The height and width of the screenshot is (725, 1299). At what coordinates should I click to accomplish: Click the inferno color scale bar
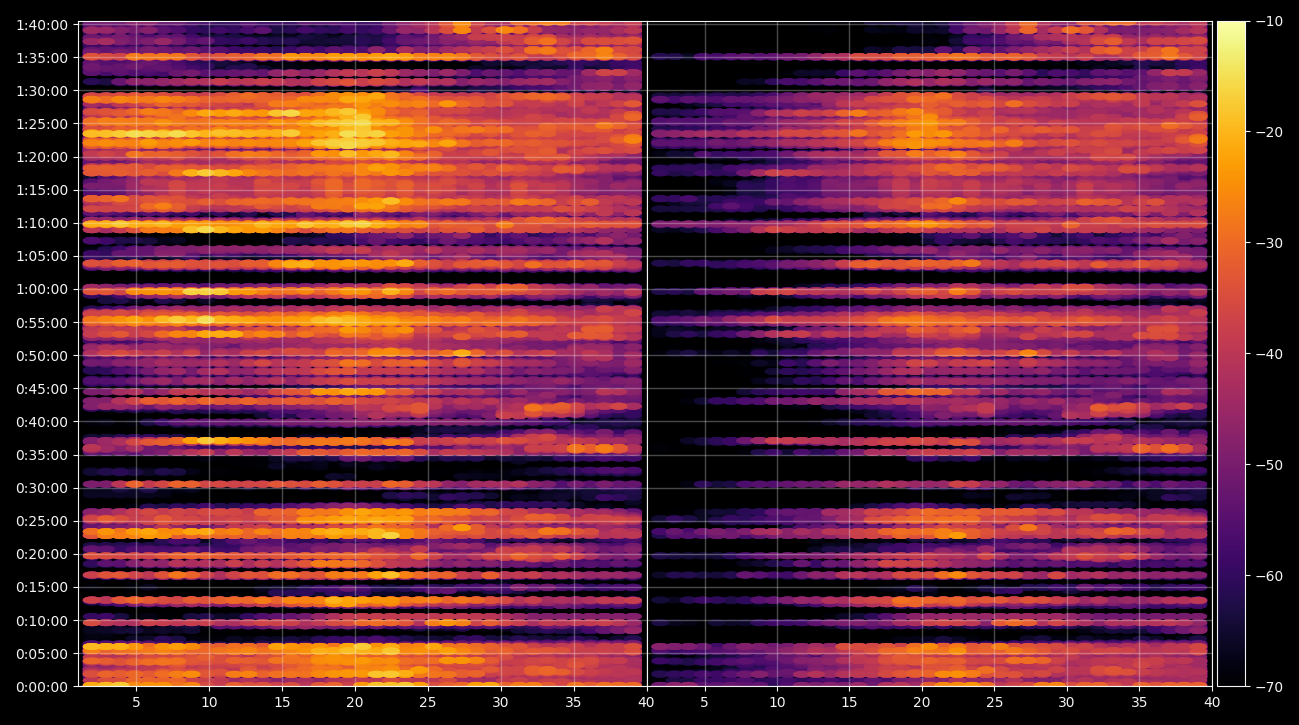coord(1231,354)
